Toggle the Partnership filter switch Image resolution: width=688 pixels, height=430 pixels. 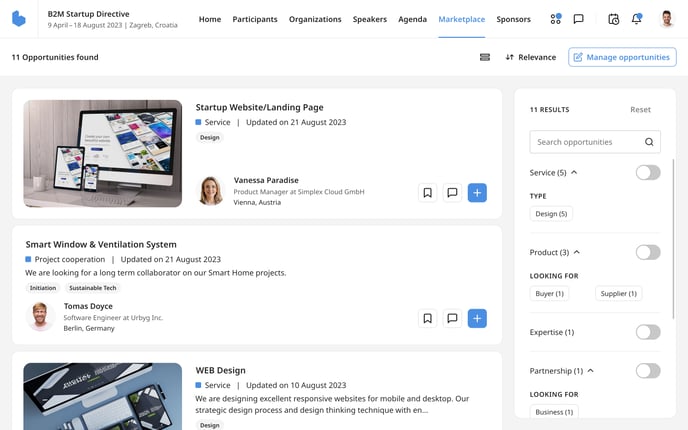648,371
